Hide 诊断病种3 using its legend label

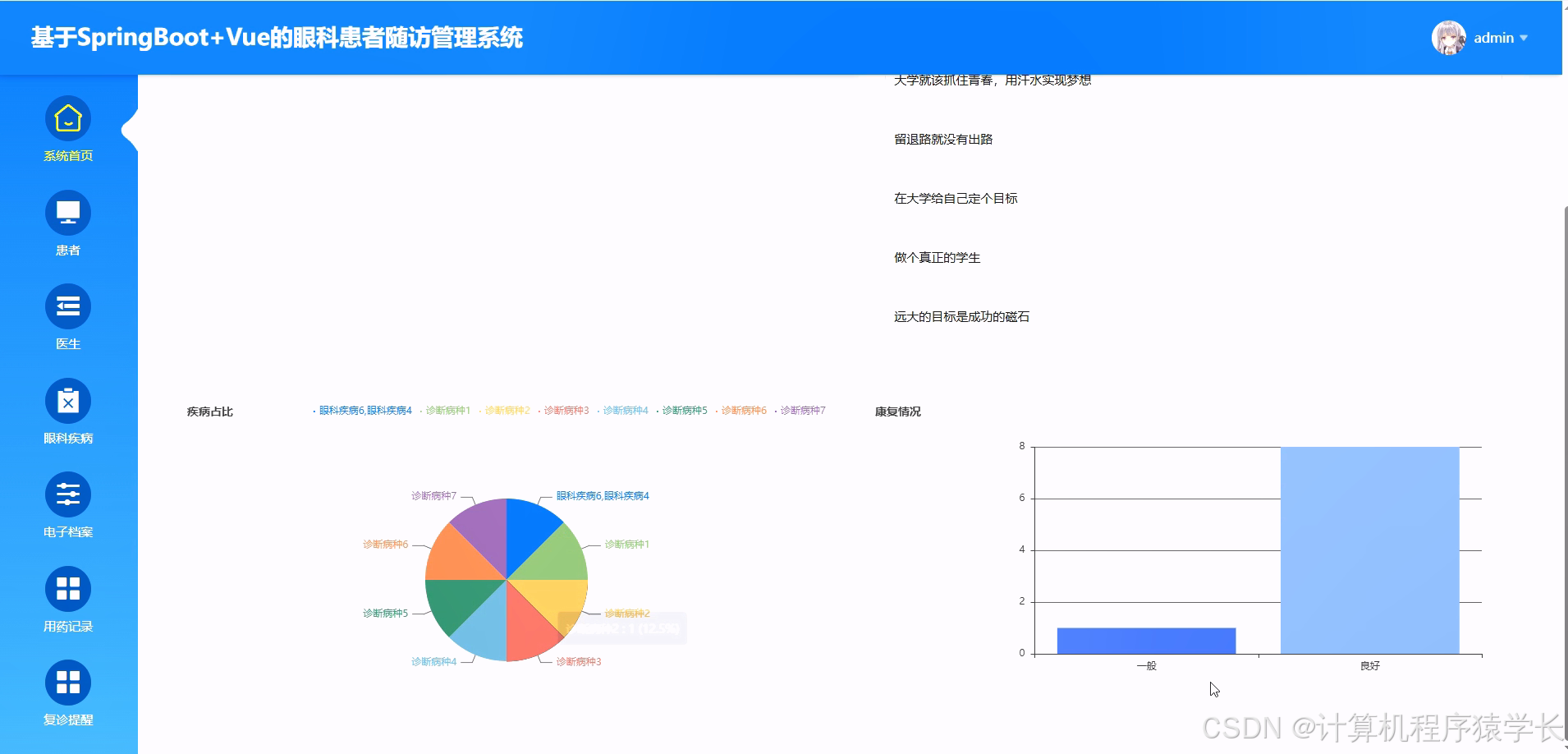(x=566, y=409)
